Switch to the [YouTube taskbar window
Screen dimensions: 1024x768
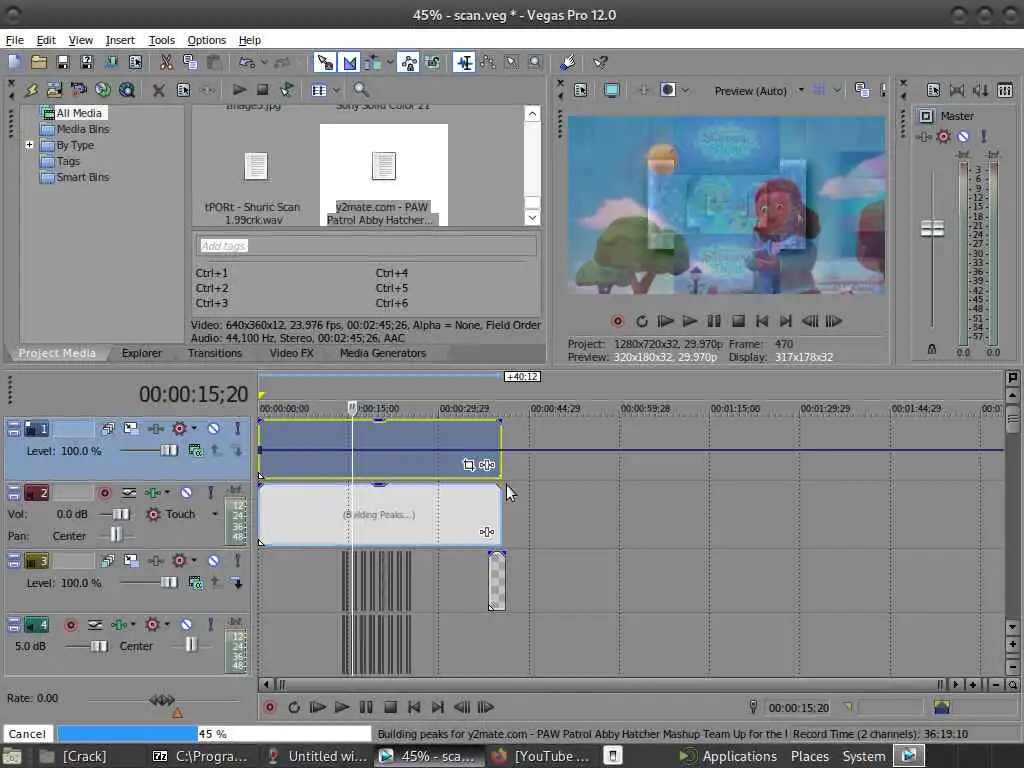(x=539, y=756)
